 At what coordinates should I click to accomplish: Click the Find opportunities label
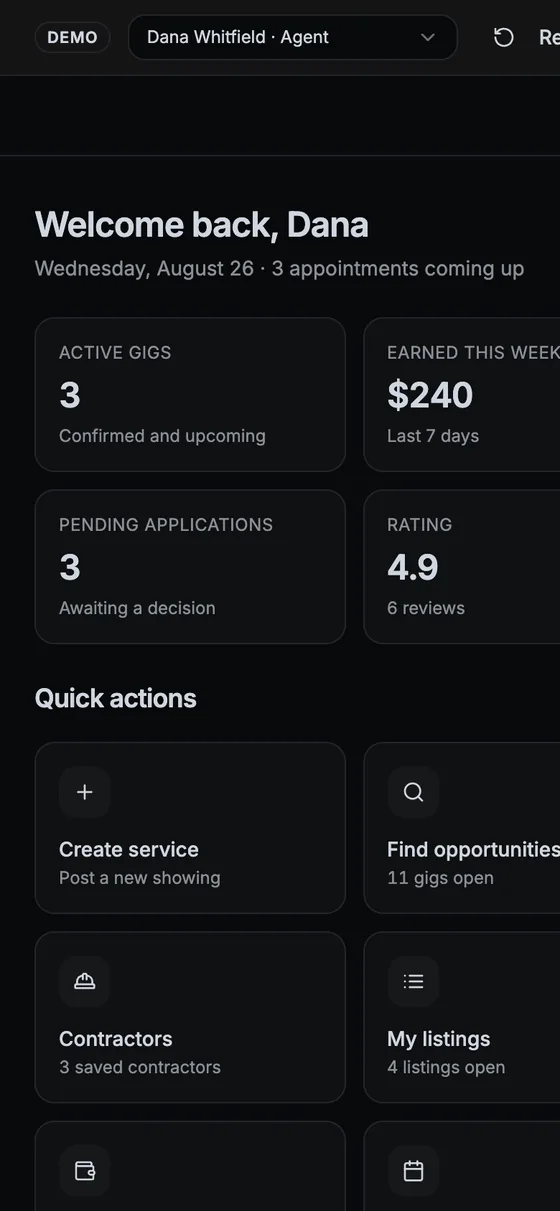pyautogui.click(x=473, y=849)
